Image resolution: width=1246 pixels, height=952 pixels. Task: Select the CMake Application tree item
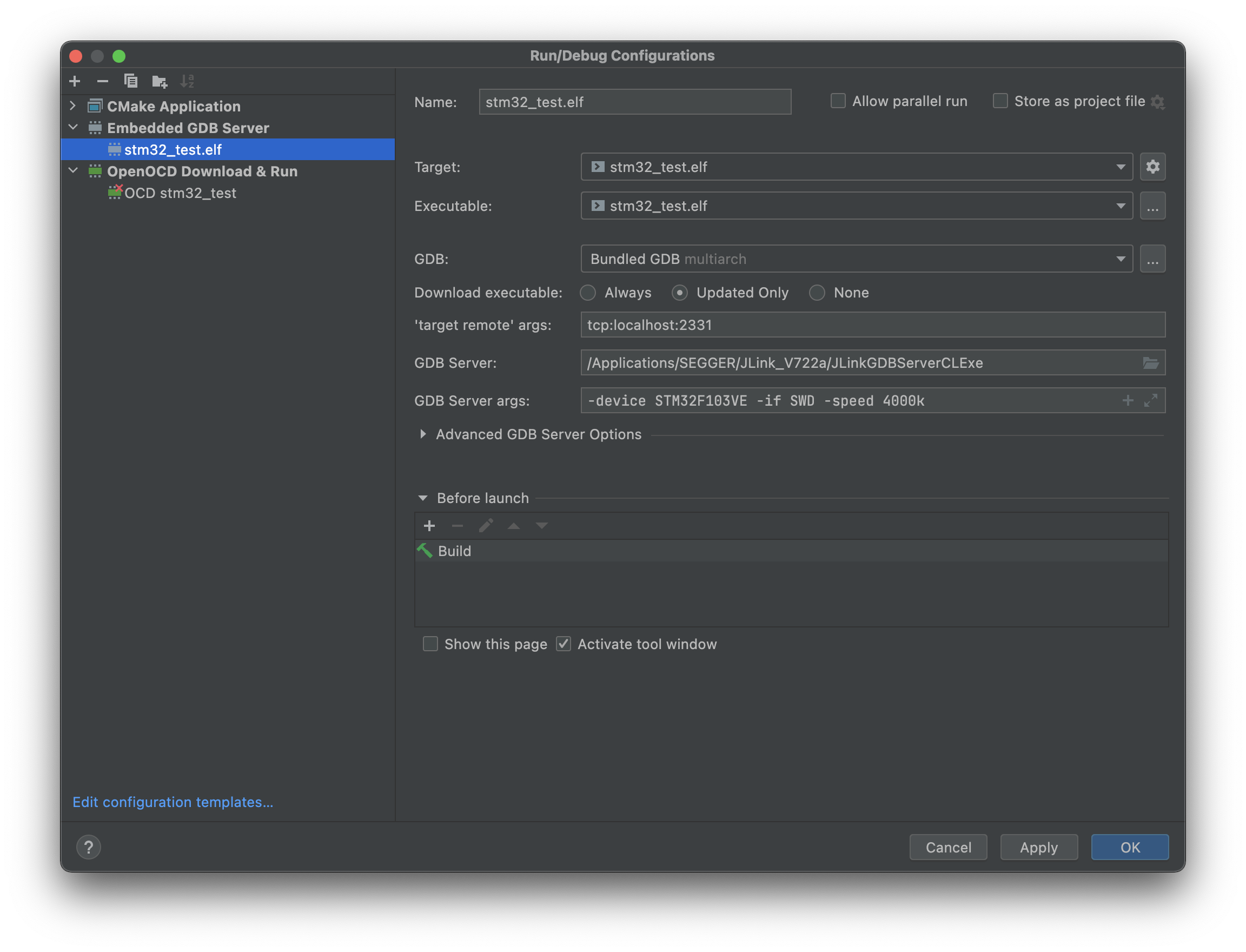coord(175,105)
